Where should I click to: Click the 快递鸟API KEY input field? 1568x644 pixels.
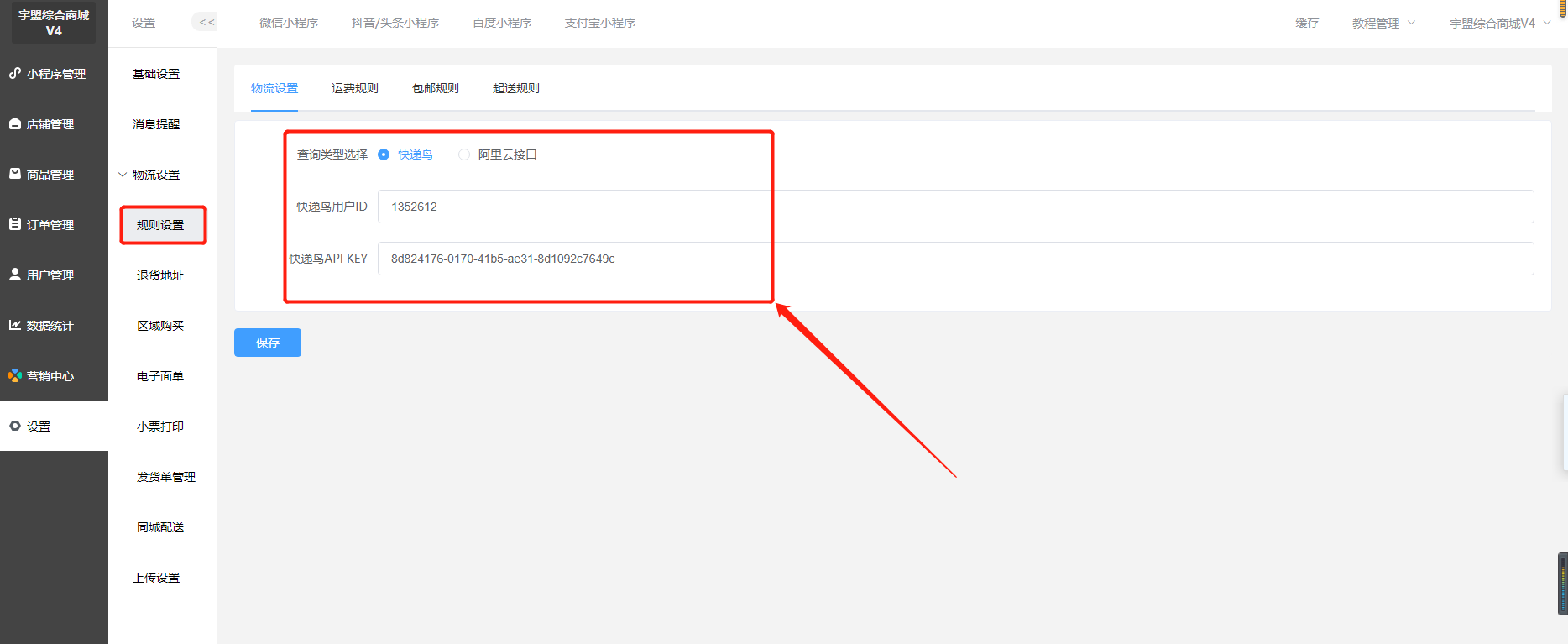tap(956, 259)
